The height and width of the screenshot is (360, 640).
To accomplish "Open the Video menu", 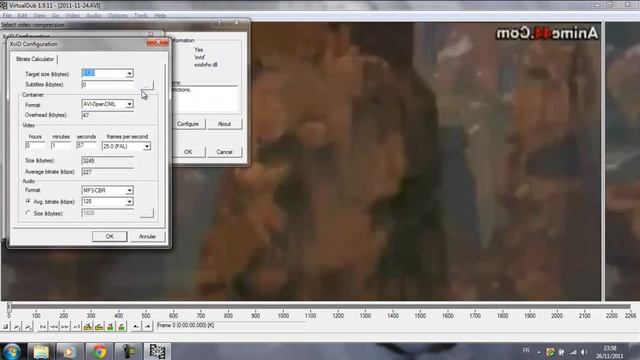I will coord(73,16).
